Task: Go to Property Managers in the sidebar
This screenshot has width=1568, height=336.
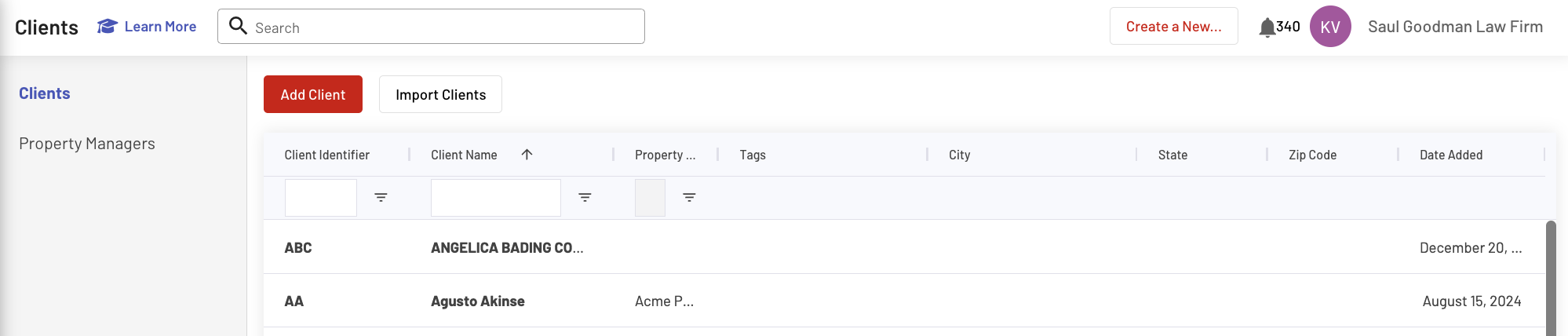Action: 87,144
